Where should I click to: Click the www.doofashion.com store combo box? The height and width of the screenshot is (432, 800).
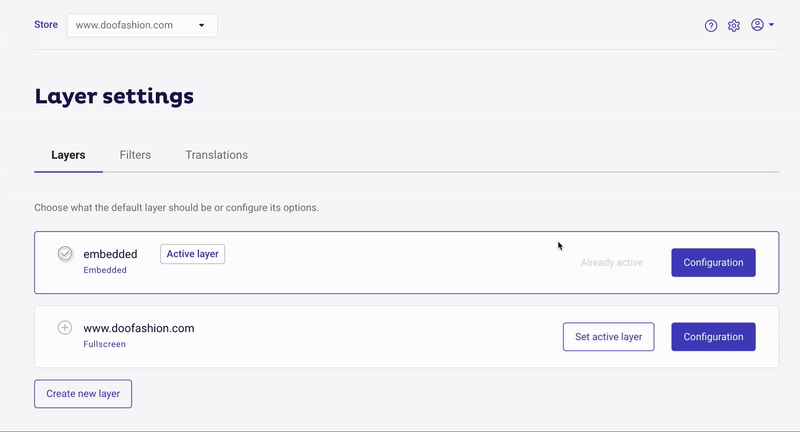[142, 25]
